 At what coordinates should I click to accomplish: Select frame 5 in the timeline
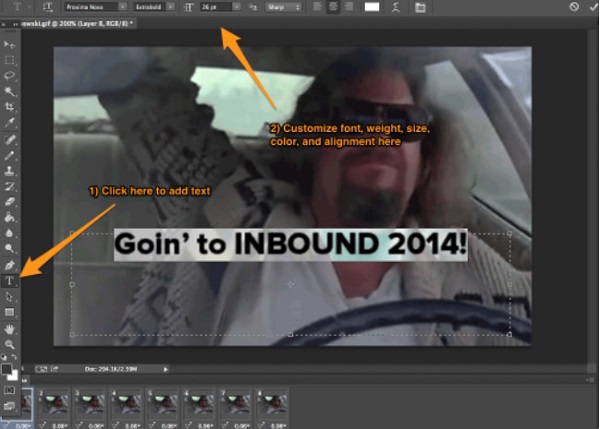point(163,404)
